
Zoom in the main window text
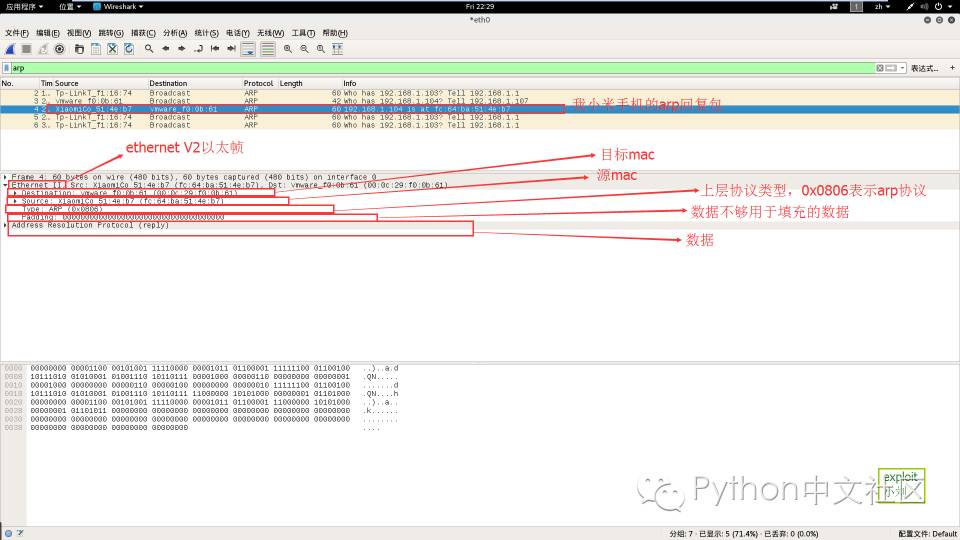pyautogui.click(x=288, y=49)
